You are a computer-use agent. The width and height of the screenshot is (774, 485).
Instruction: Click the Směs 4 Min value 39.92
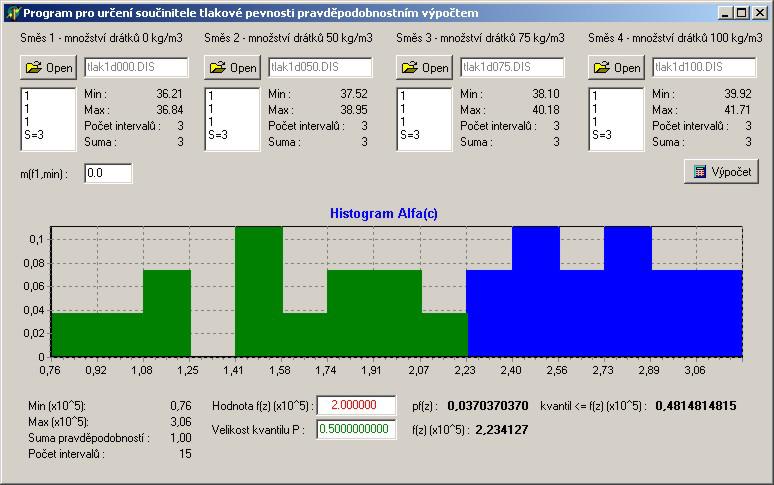(738, 94)
